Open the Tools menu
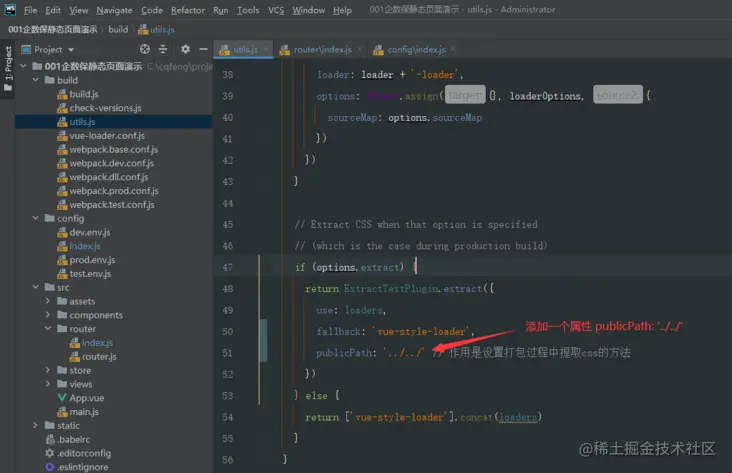Image resolution: width=732 pixels, height=473 pixels. point(248,10)
